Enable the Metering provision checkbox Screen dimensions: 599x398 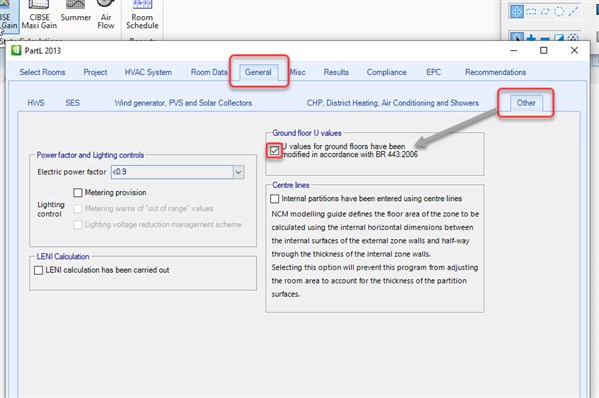pos(78,193)
